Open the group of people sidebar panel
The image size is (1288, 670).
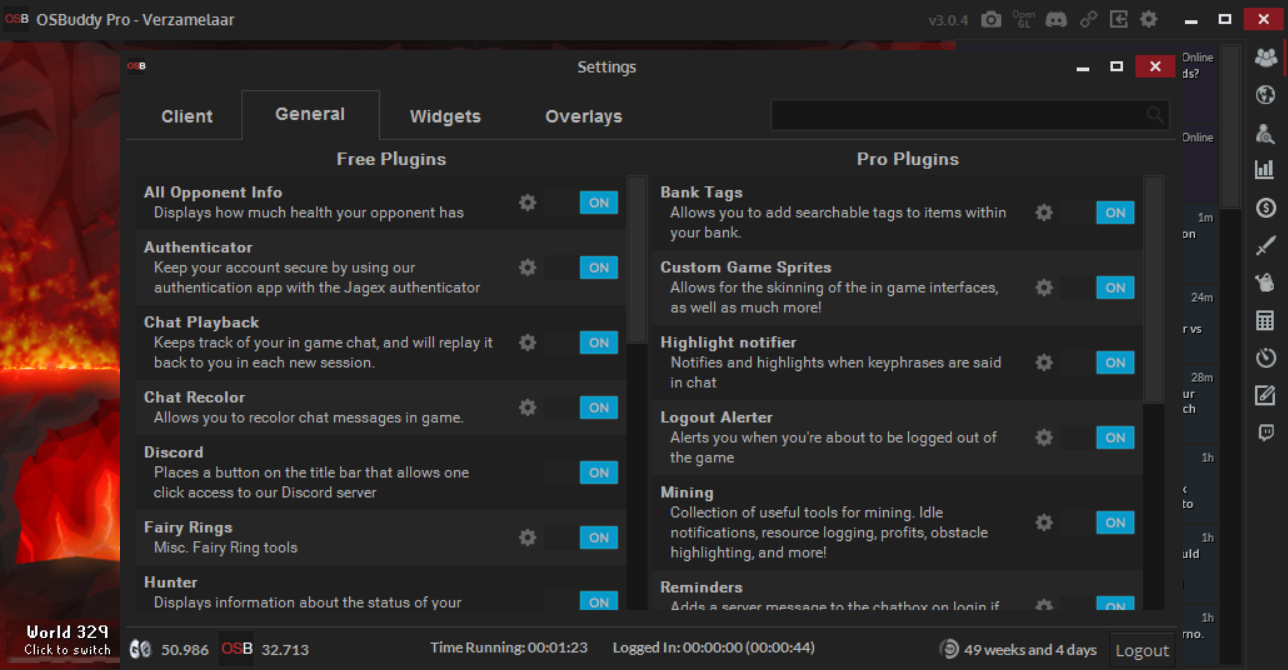(x=1265, y=58)
